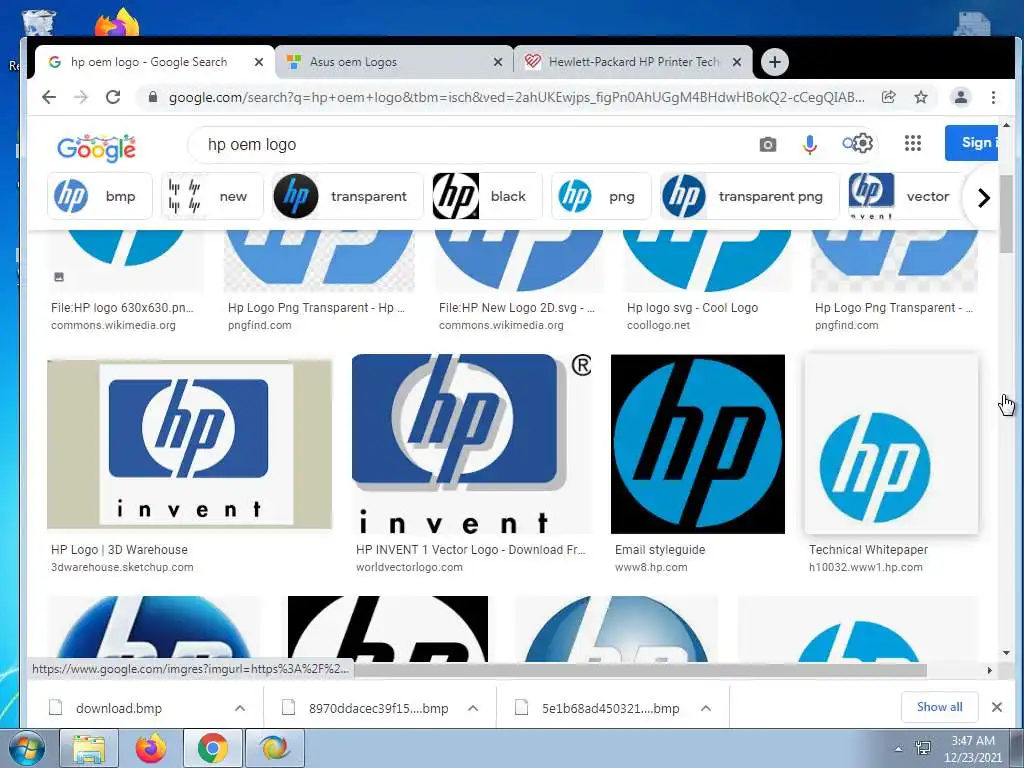Bookmark this page with the star icon
Screen dimensions: 1024x768
tap(921, 97)
